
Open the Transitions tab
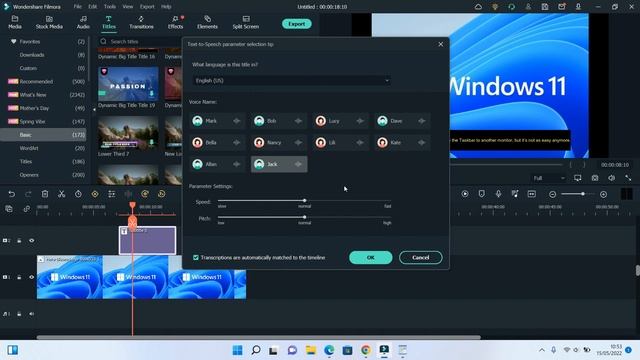coord(141,22)
